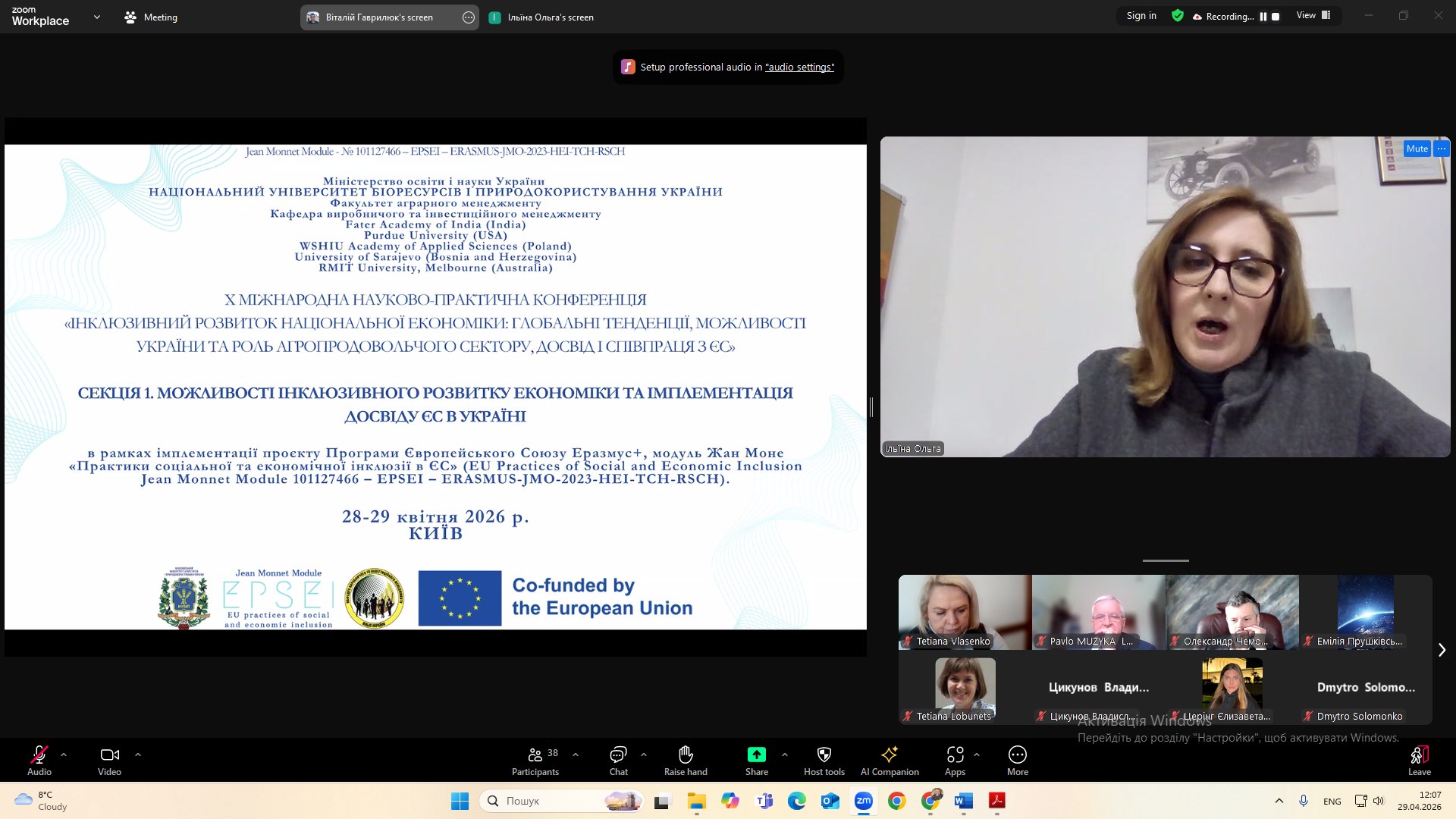Expand video options arrow beside Video
Viewport: 1456px width, 819px height.
point(138,755)
